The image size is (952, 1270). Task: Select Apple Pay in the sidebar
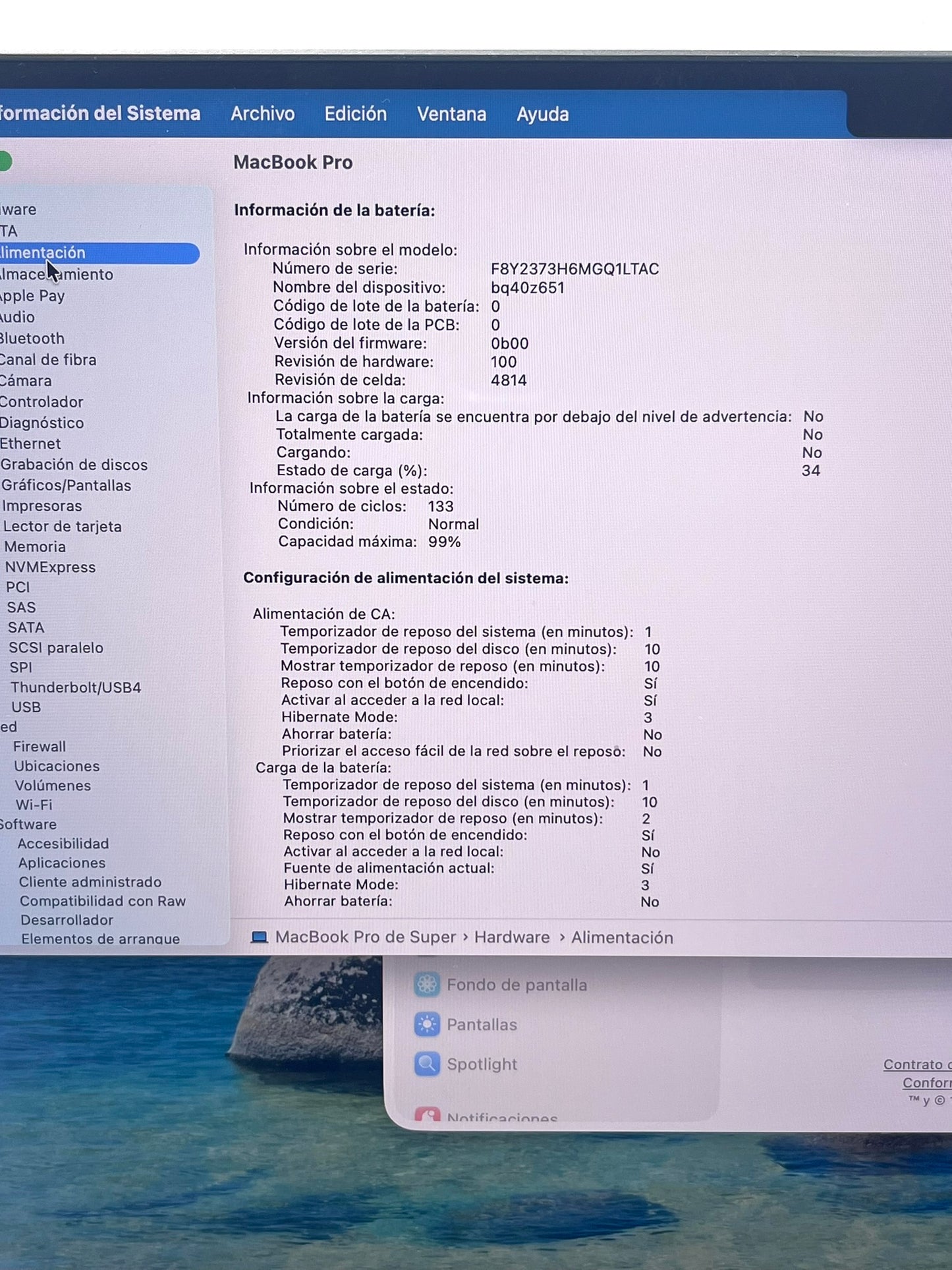tap(32, 296)
